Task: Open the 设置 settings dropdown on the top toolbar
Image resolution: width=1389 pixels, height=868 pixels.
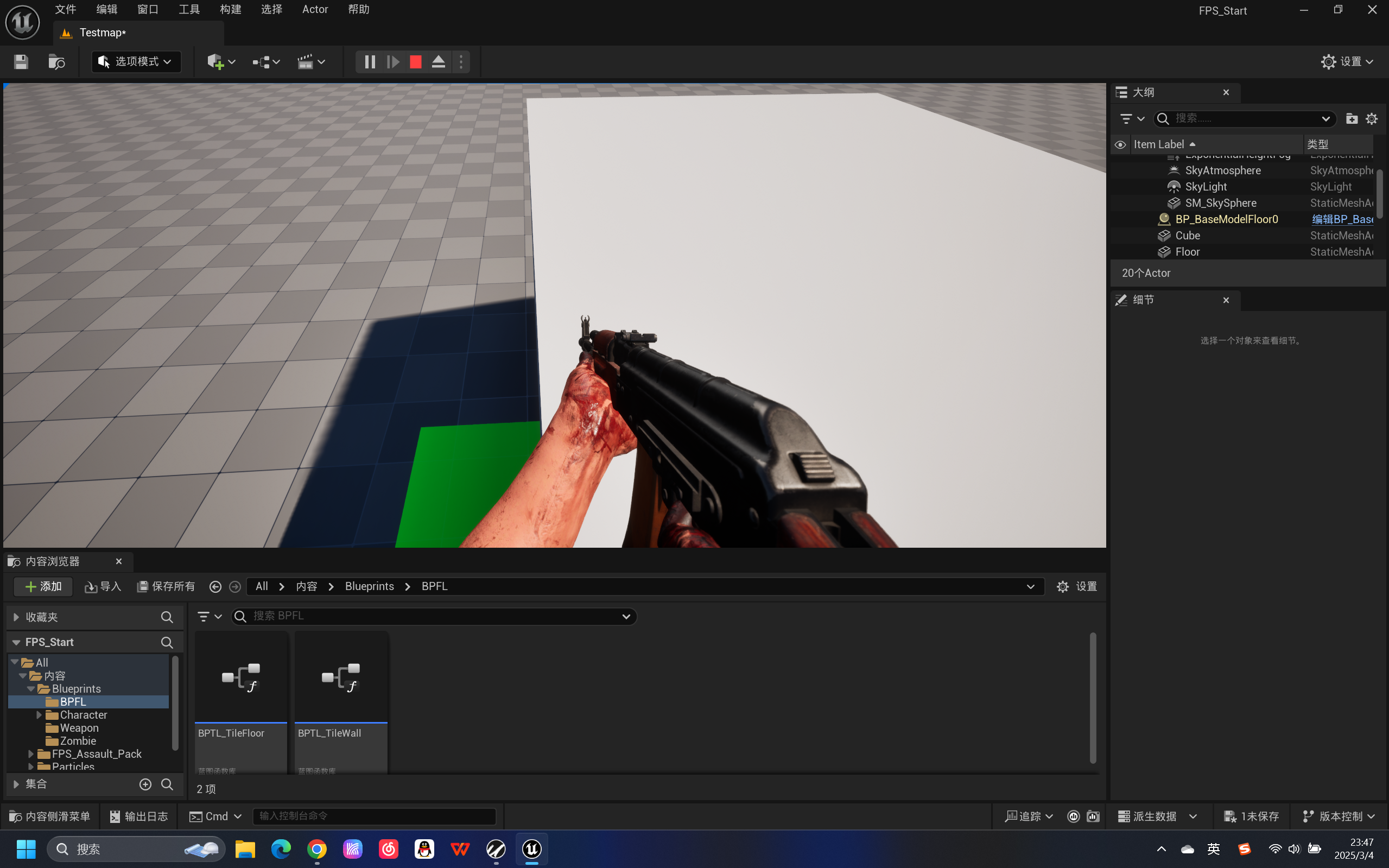Action: click(x=1347, y=61)
